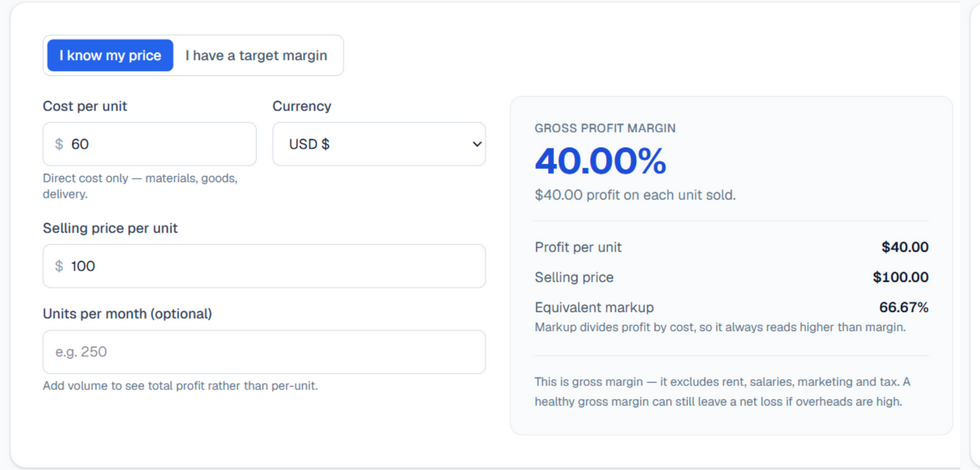Click the 'Currency' label
This screenshot has height=470, width=980.
point(302,106)
